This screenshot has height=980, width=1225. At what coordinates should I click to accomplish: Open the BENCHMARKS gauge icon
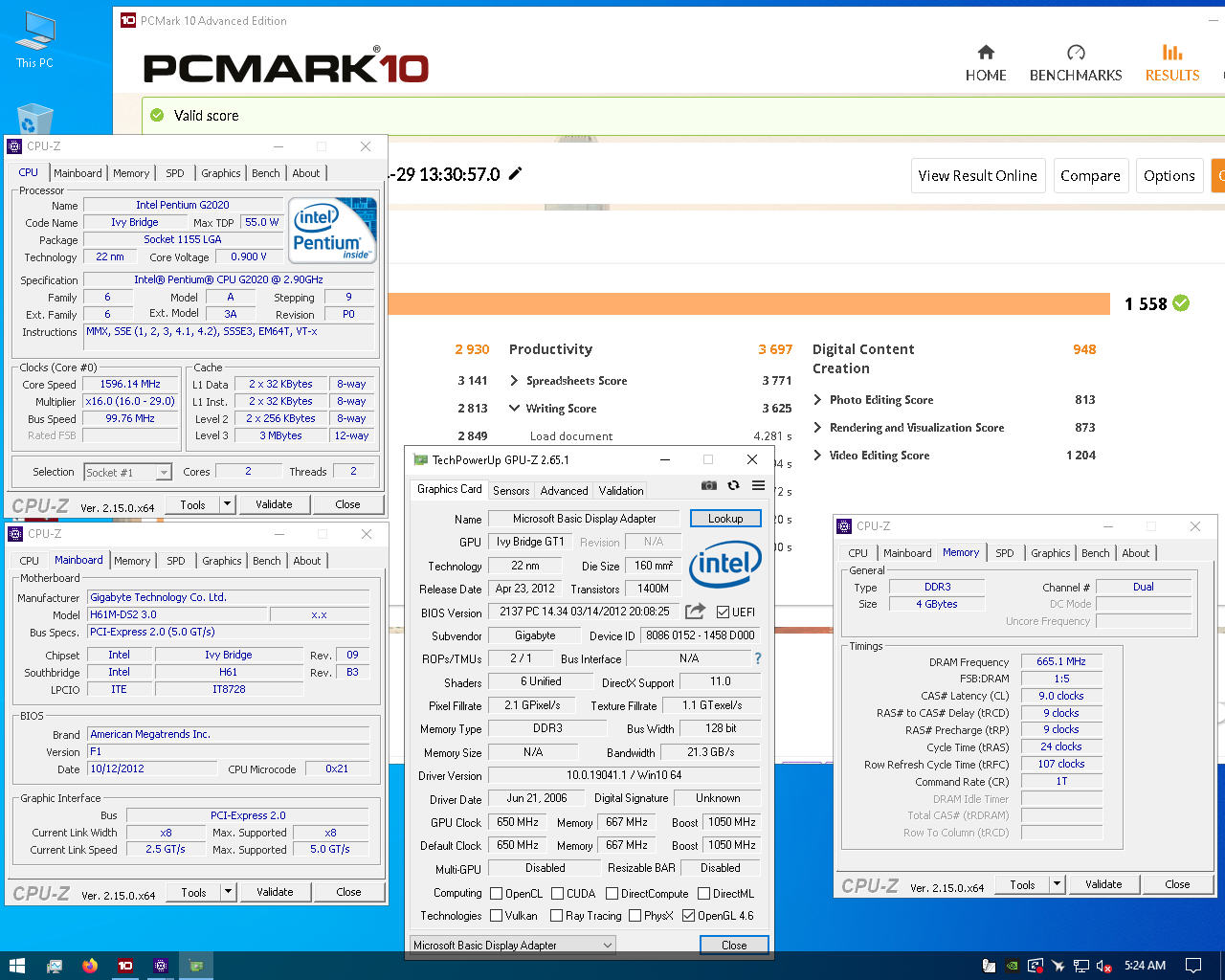1076,52
